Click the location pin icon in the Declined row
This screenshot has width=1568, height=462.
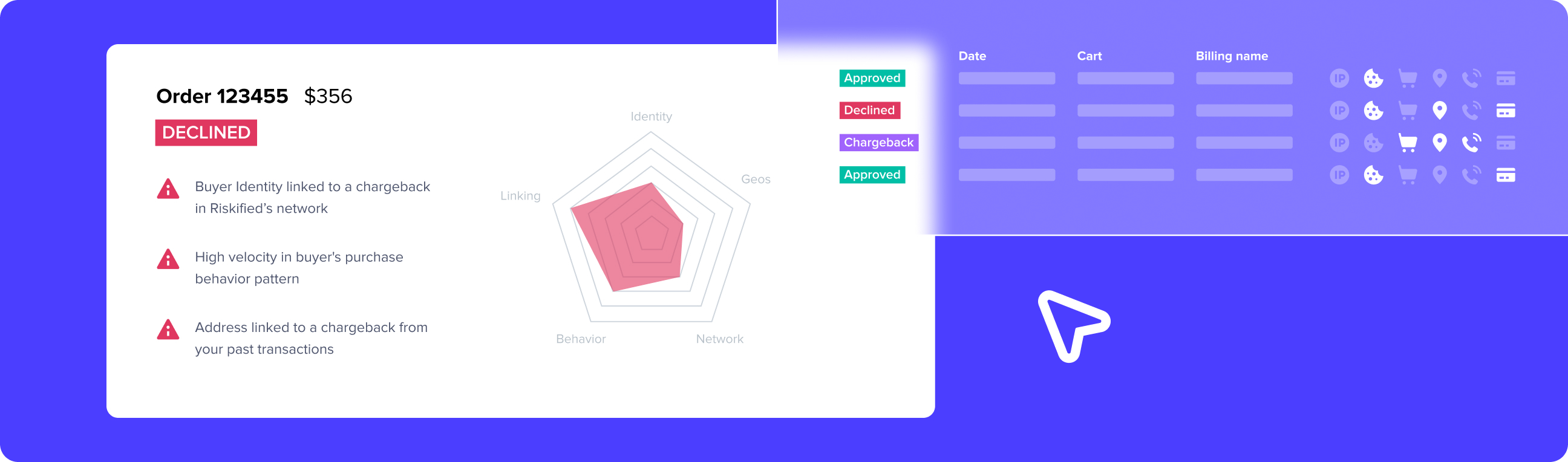coord(1440,111)
